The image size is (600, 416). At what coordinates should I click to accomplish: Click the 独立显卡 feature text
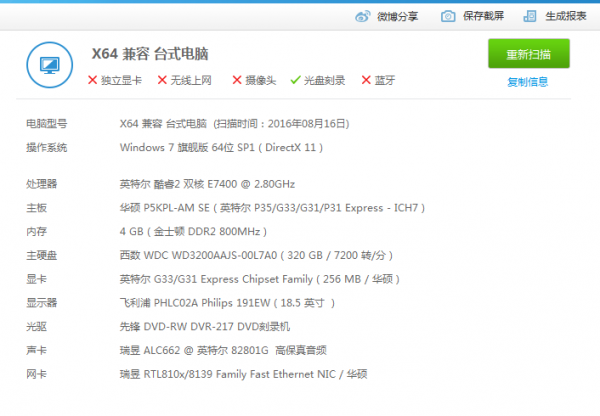coord(121,80)
